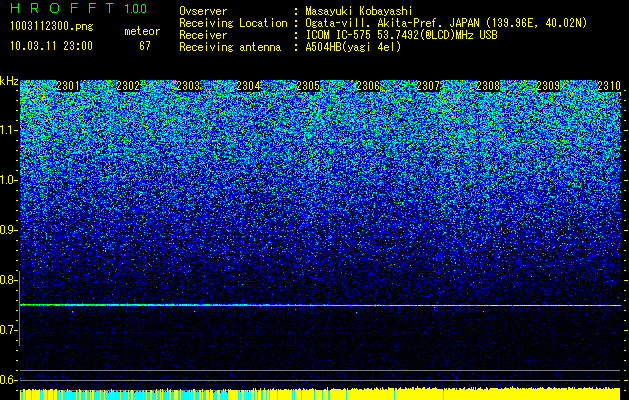Click the 2303 time marker
The height and width of the screenshot is (400, 629).
(189, 86)
